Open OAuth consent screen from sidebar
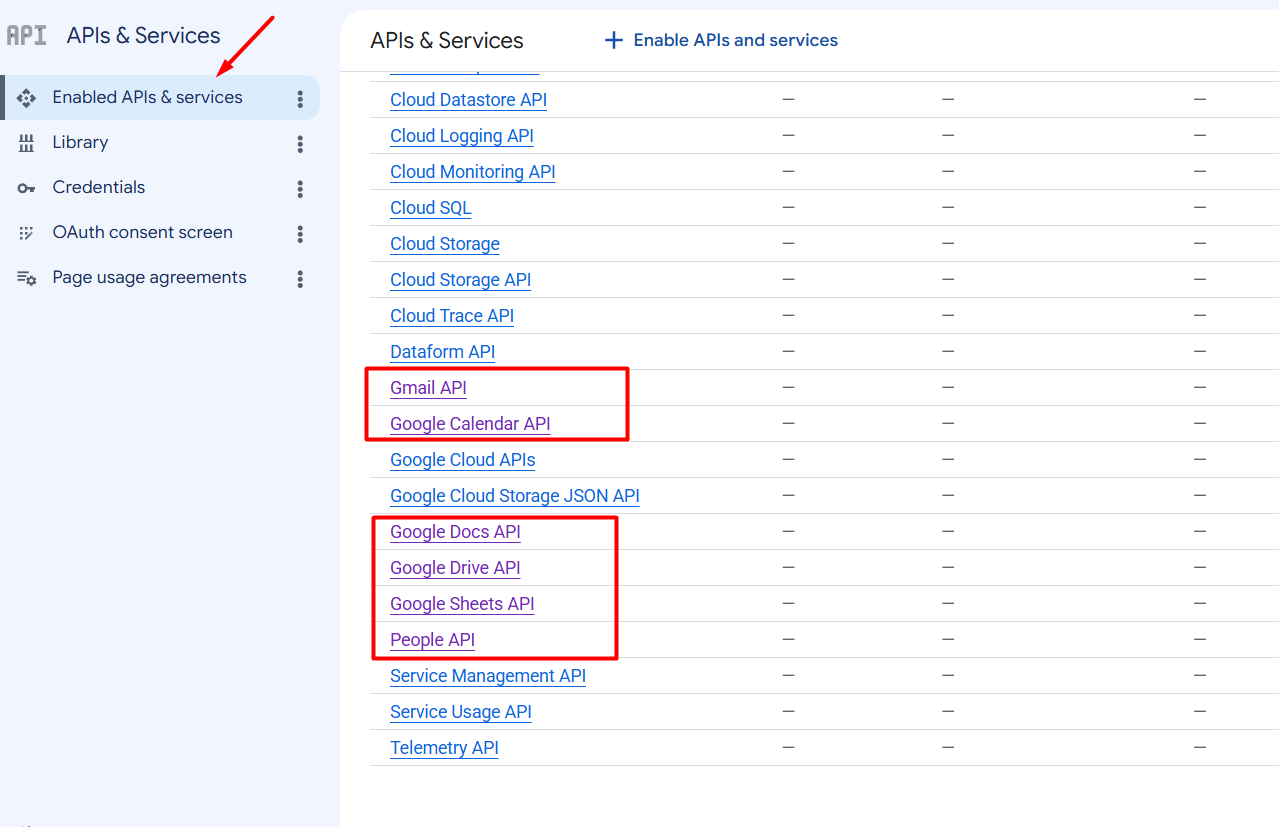This screenshot has width=1279, height=827. [x=160, y=233]
